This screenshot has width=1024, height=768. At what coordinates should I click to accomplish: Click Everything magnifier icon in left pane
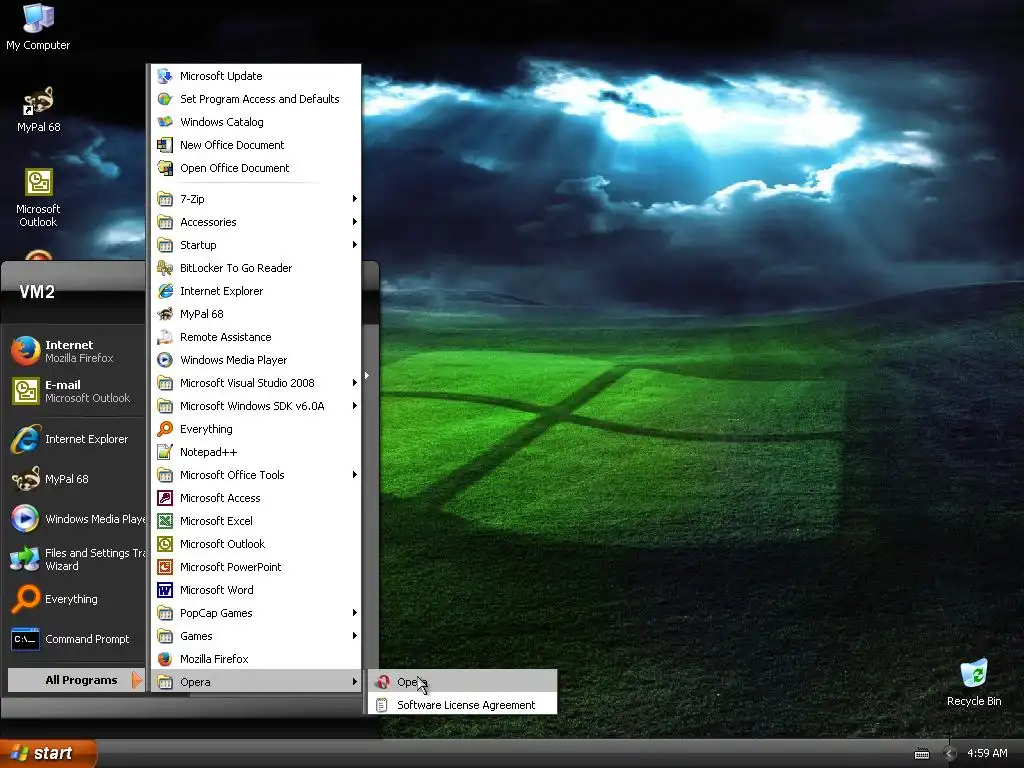(25, 599)
